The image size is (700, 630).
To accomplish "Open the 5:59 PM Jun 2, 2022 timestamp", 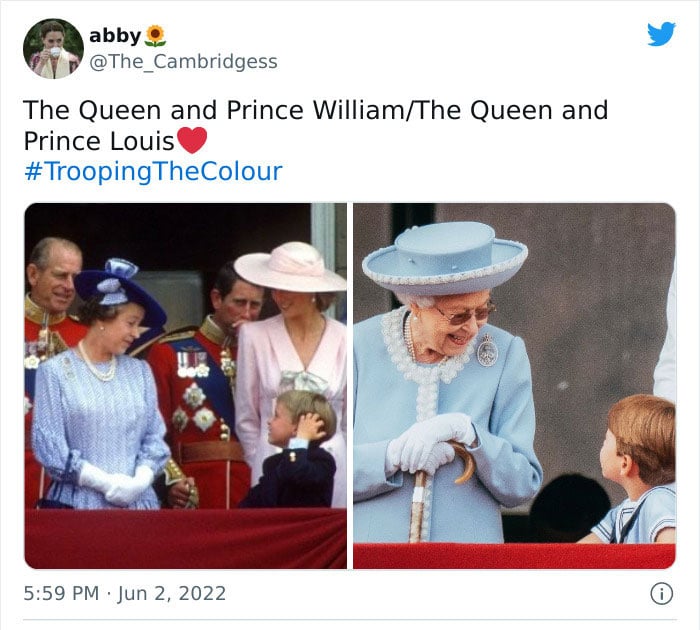I will [125, 594].
